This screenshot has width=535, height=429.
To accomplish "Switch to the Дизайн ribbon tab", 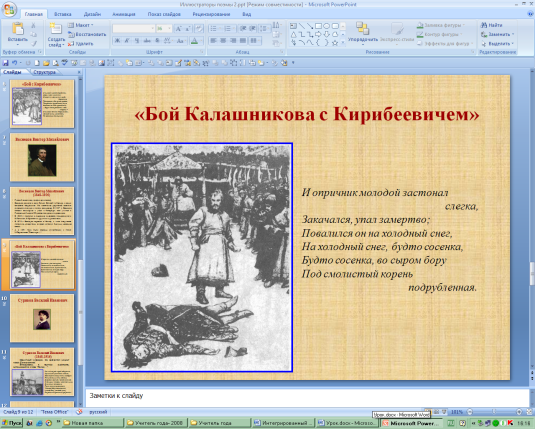I will [x=92, y=14].
